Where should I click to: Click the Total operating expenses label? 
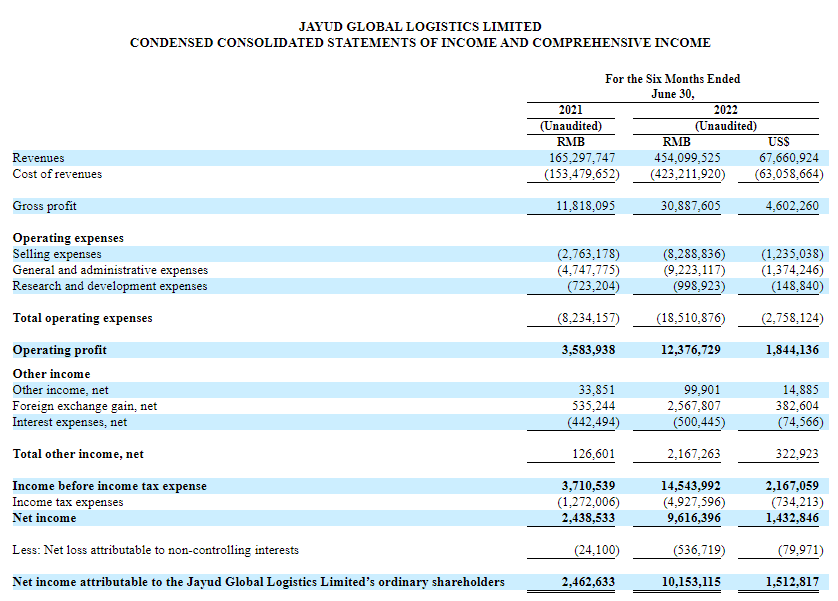click(82, 318)
